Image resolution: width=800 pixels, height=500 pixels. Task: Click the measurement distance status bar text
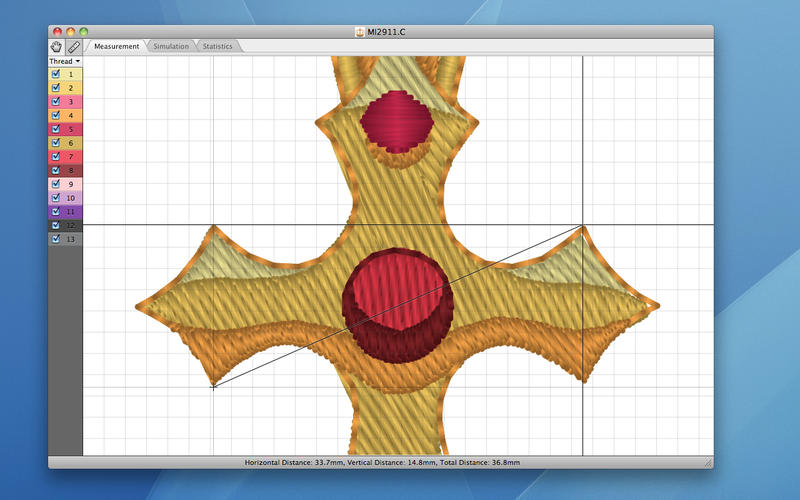click(x=382, y=463)
